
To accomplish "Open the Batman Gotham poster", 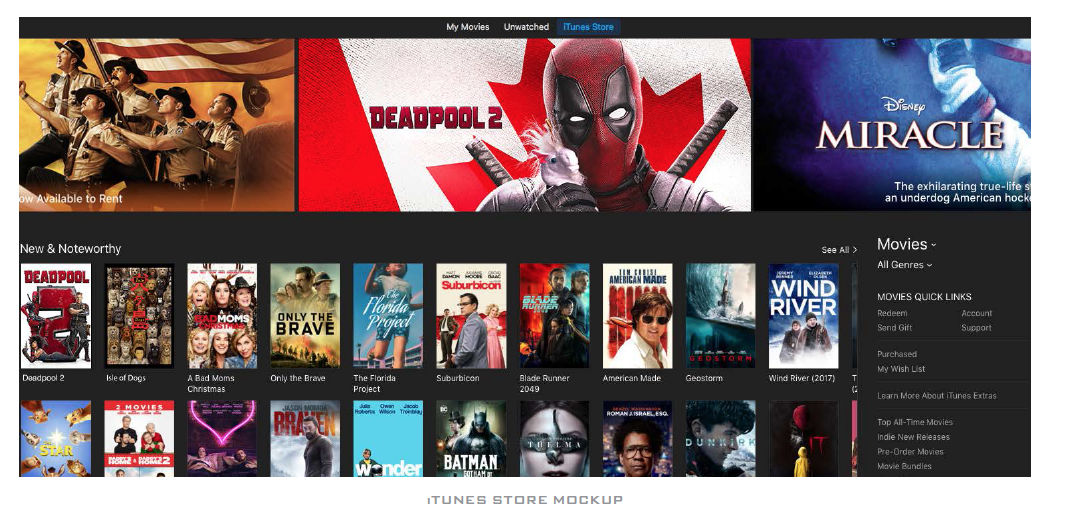I will coord(471,438).
